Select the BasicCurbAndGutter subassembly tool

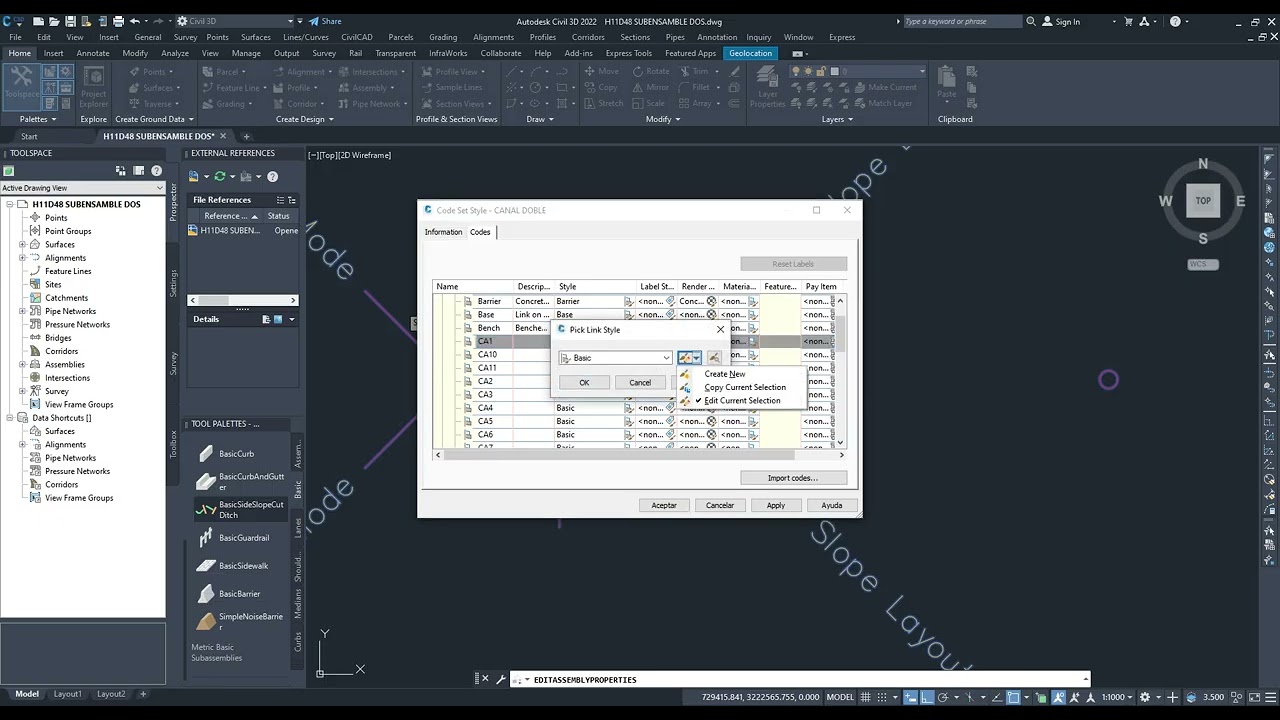click(x=240, y=482)
